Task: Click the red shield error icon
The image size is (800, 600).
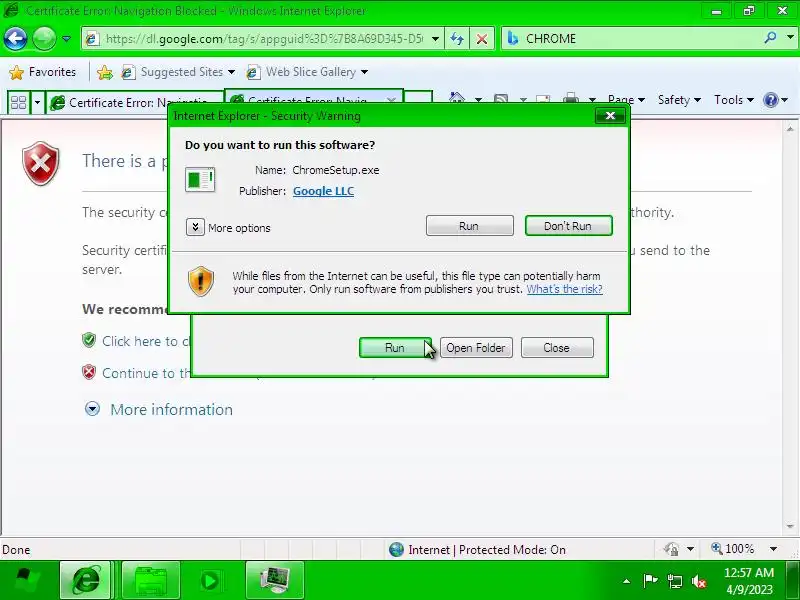Action: (x=40, y=163)
